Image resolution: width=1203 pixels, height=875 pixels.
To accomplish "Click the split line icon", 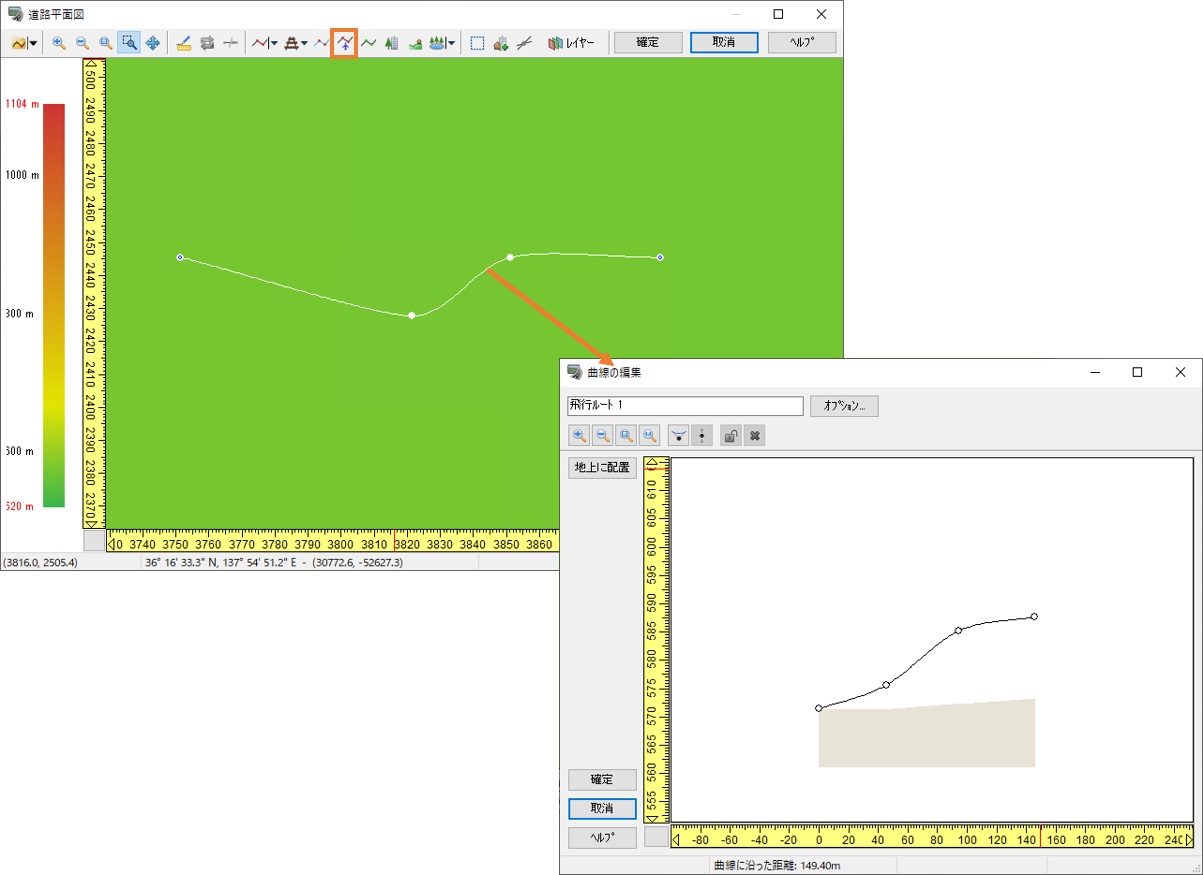I will click(x=231, y=43).
